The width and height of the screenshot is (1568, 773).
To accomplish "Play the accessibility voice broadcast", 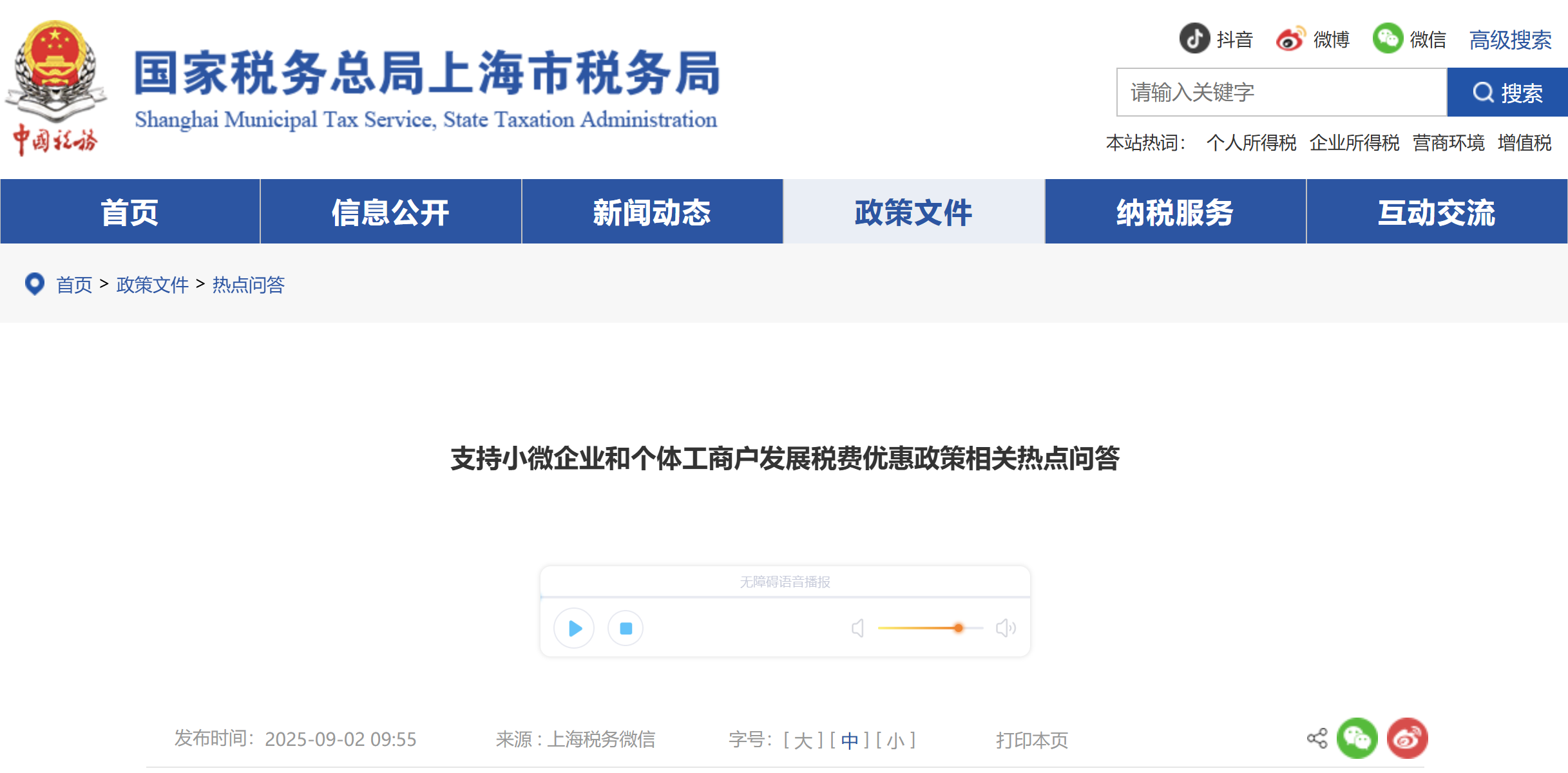I will pyautogui.click(x=574, y=628).
